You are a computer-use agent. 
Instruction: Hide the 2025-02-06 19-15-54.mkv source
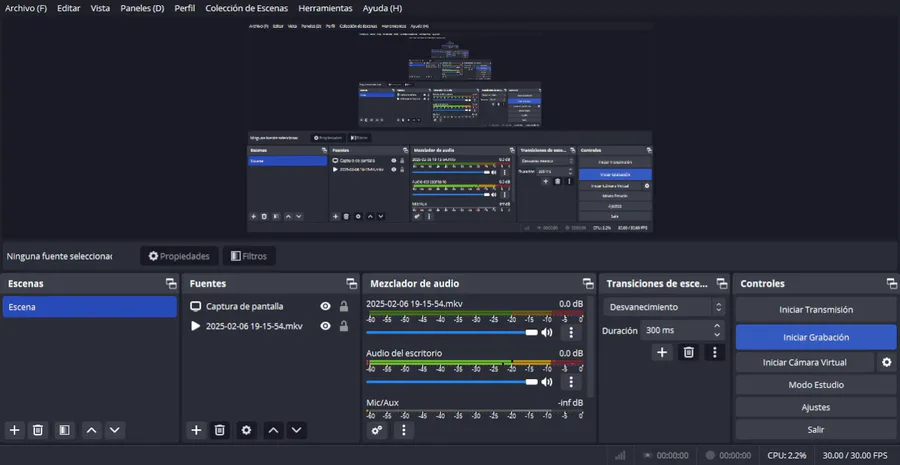[x=325, y=326]
